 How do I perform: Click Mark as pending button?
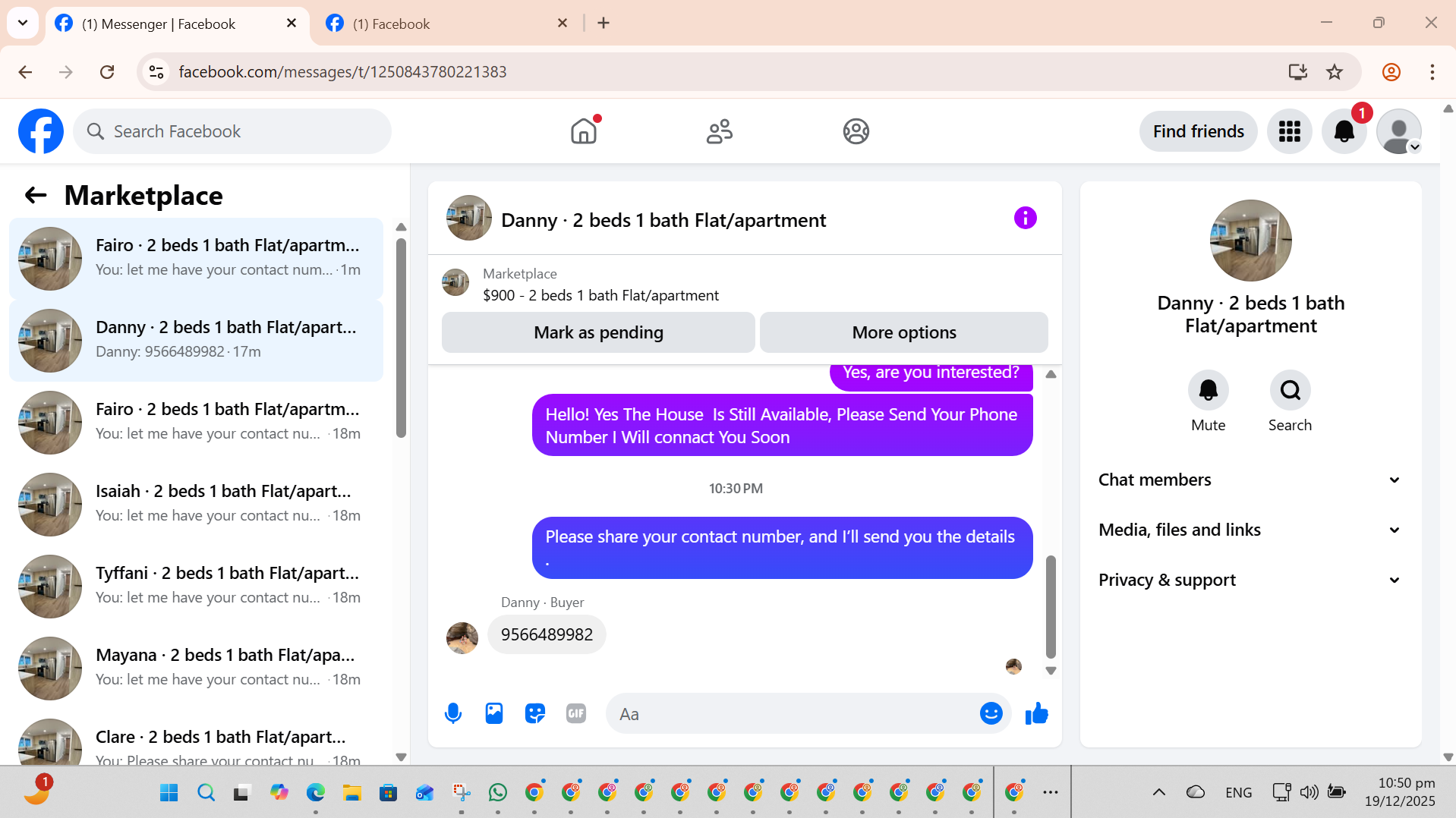tap(598, 332)
